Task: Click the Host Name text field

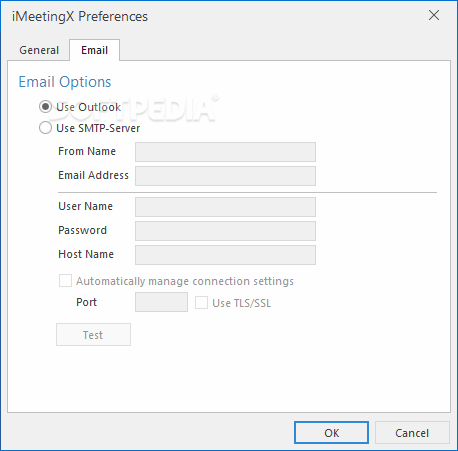Action: 225,255
